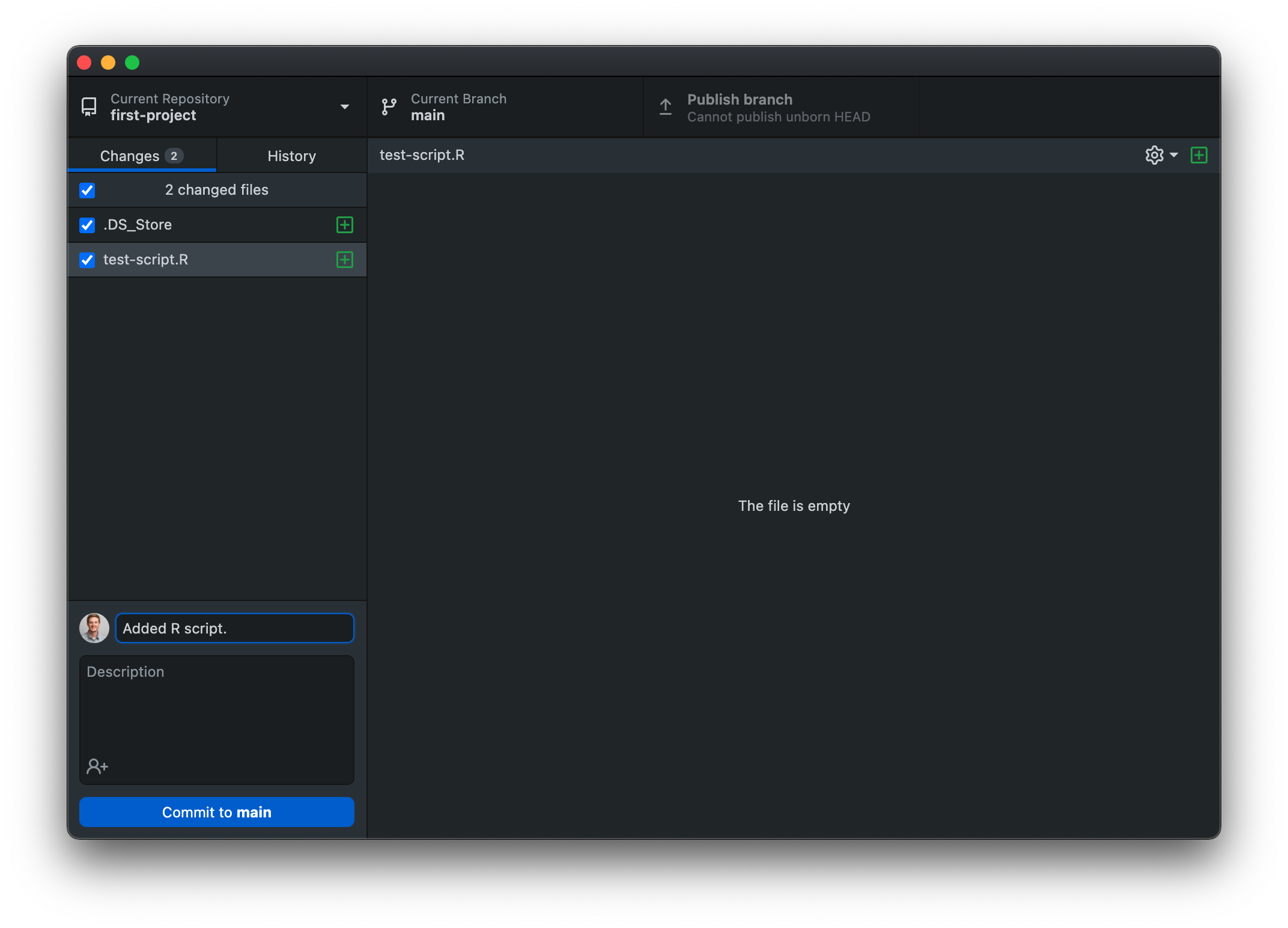Click the Changes count badge 2

point(174,156)
